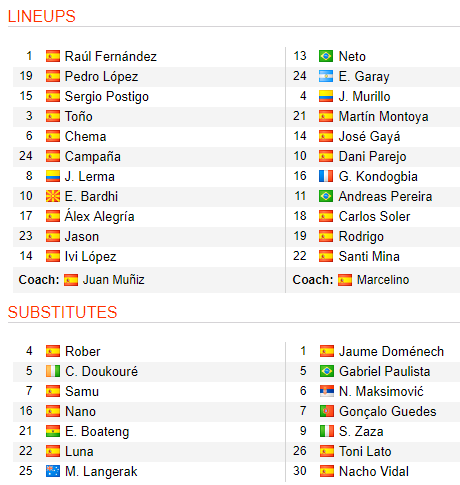Image resolution: width=460 pixels, height=485 pixels.
Task: Select Rodrigo in the Valencia lineup
Action: [361, 236]
